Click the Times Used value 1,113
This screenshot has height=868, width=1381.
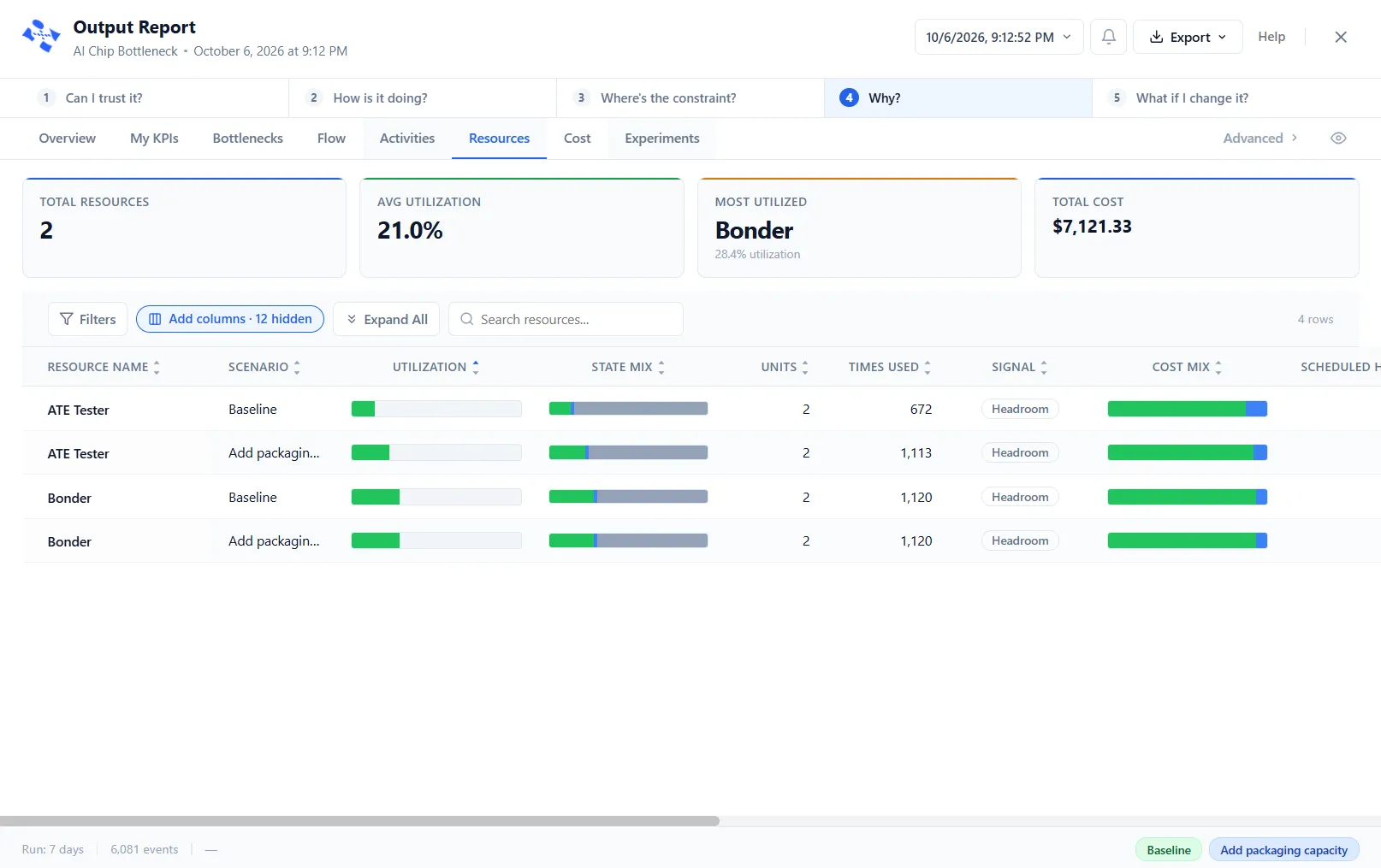tap(916, 453)
